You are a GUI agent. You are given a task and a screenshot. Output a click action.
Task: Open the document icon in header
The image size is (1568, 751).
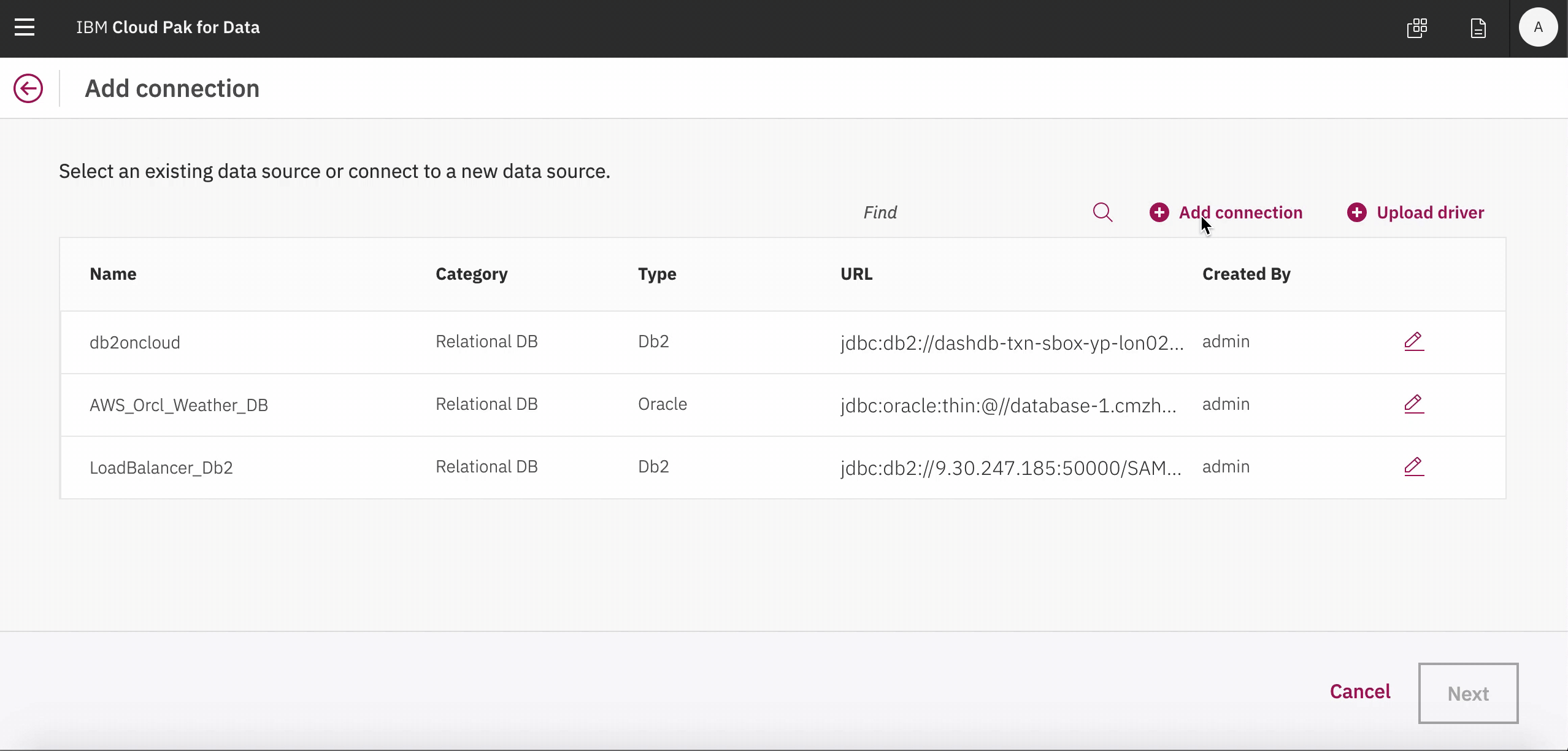[1478, 28]
